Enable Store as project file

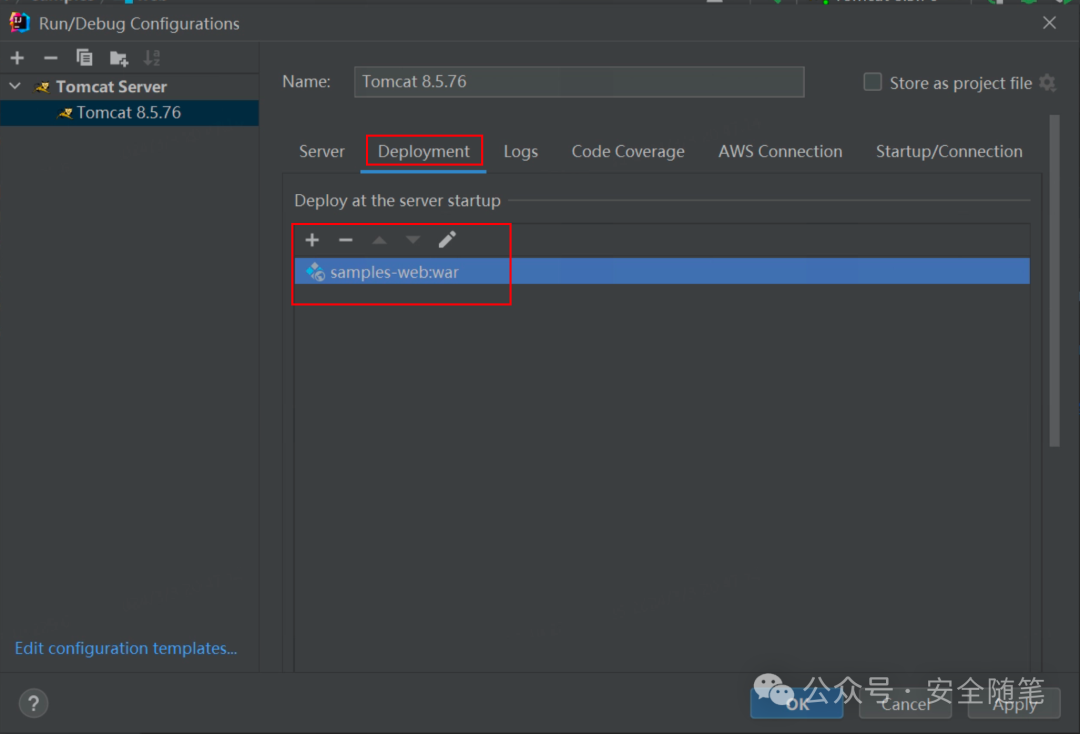point(872,82)
